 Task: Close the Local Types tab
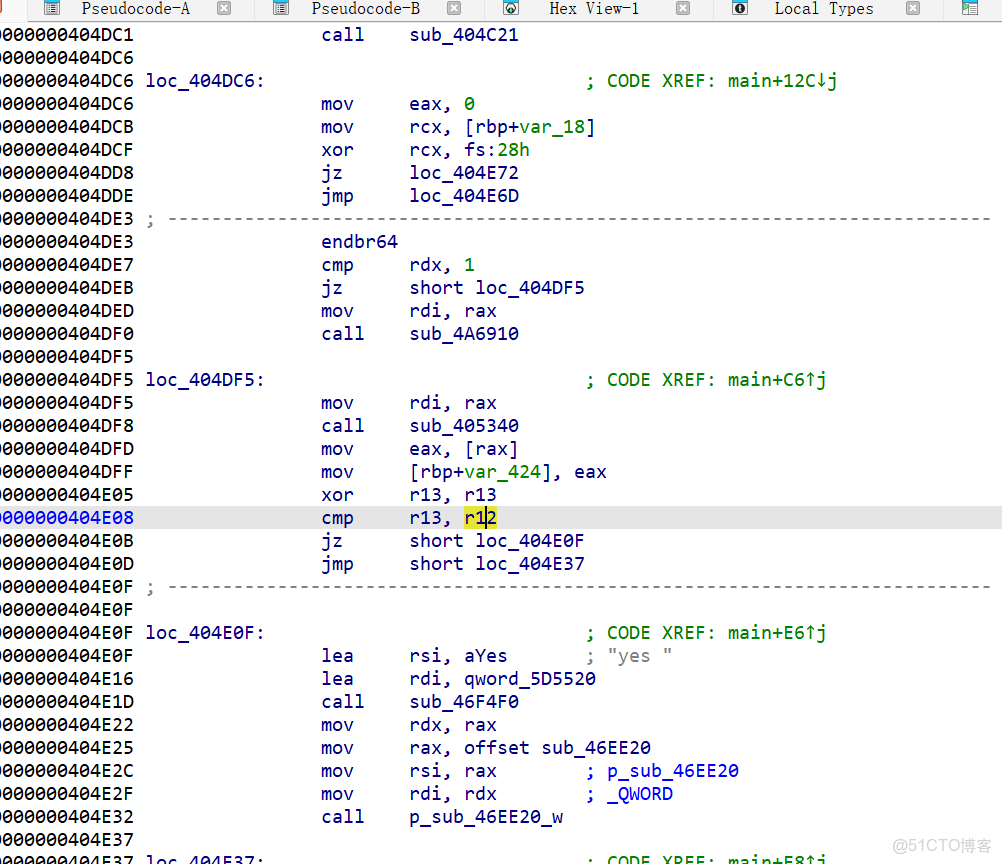912,9
